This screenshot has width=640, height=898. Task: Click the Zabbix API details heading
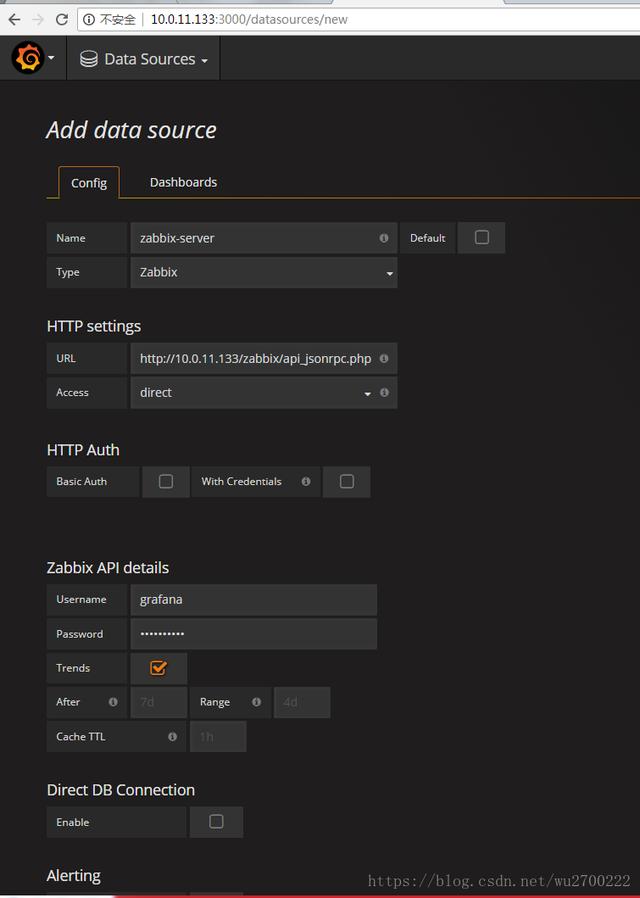click(x=108, y=568)
